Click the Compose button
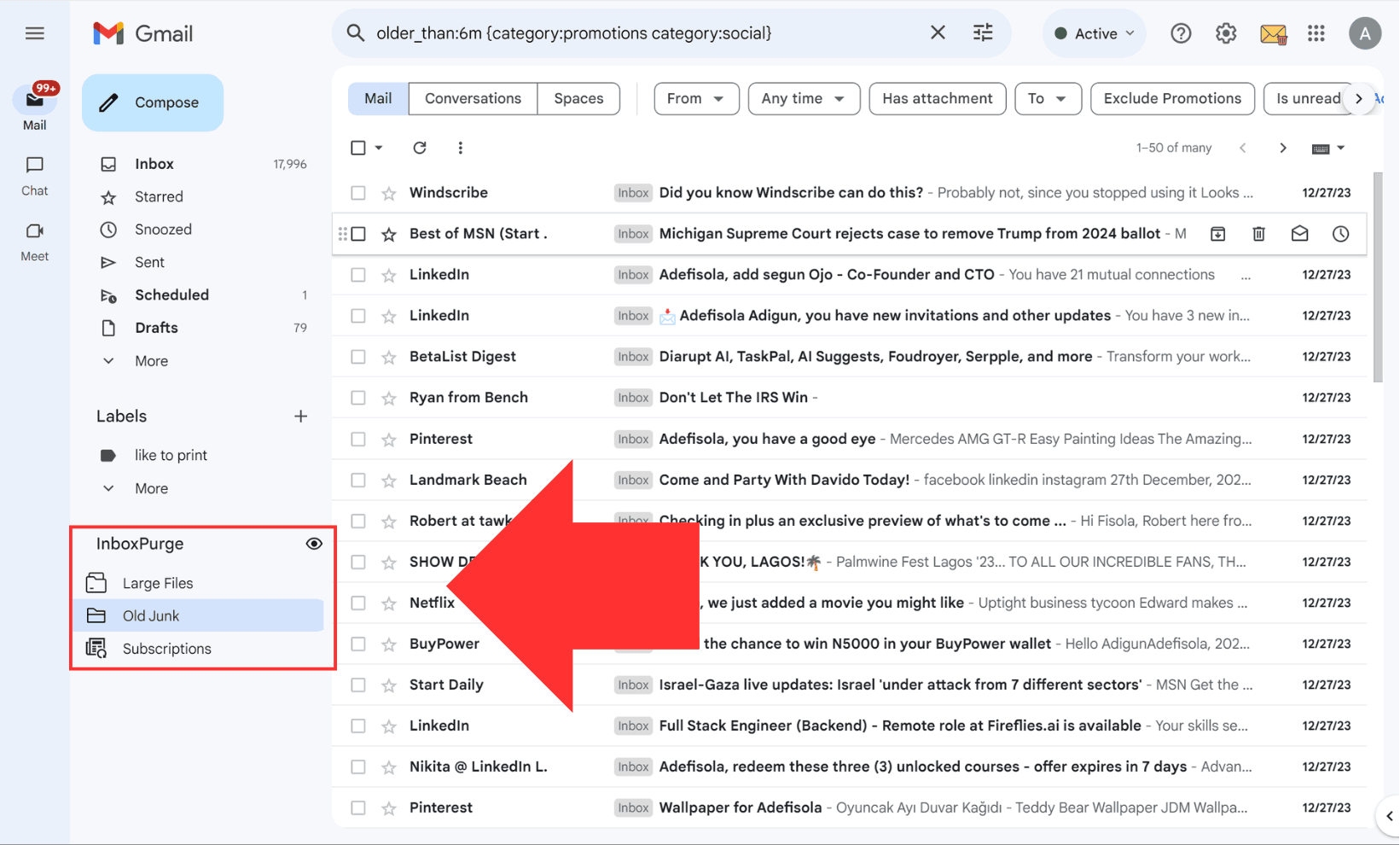Image resolution: width=1400 pixels, height=845 pixels. (153, 102)
